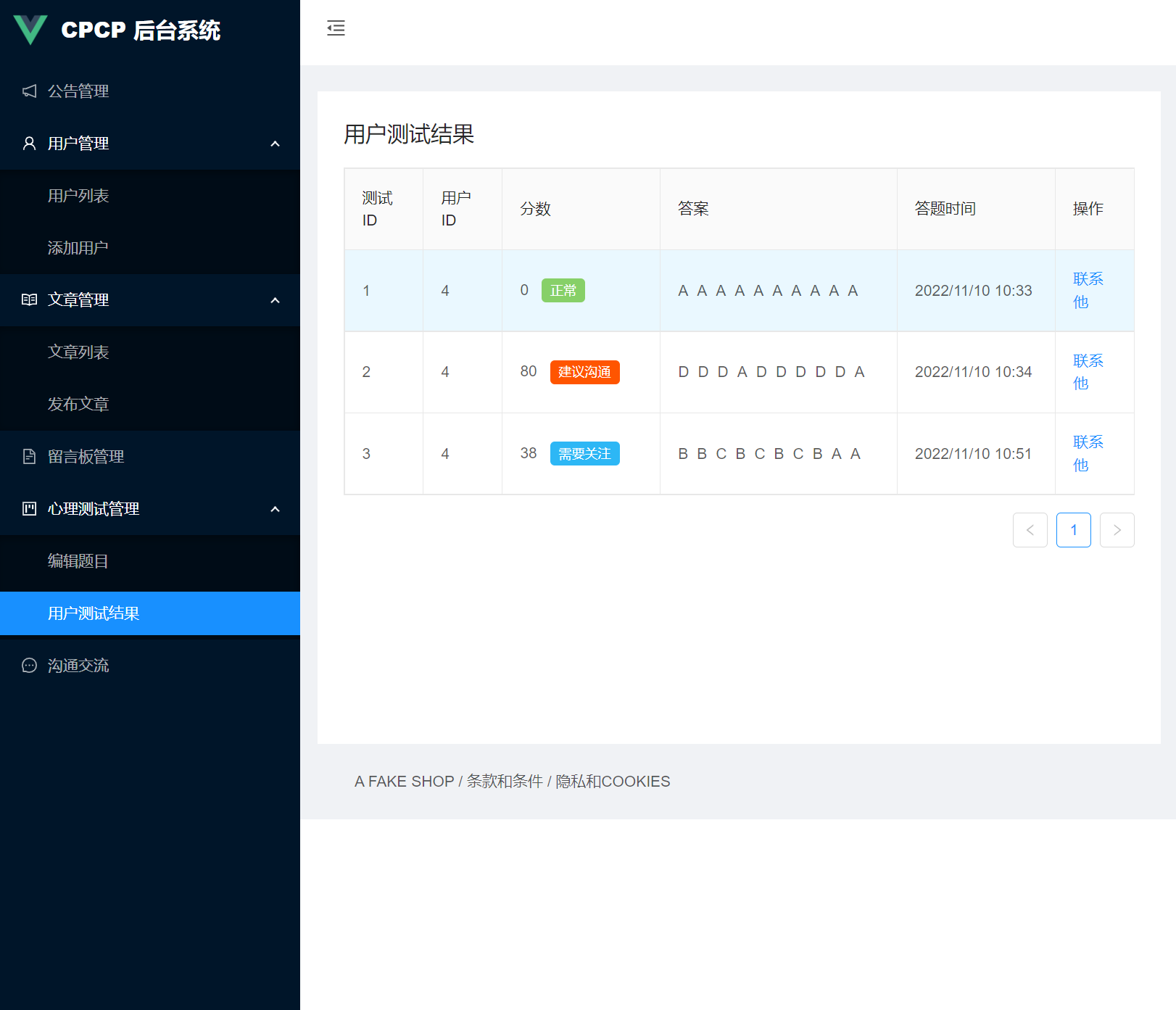Click the 沟通交流 chat bubble icon
Screen dimensions: 1176x1010
click(x=29, y=665)
